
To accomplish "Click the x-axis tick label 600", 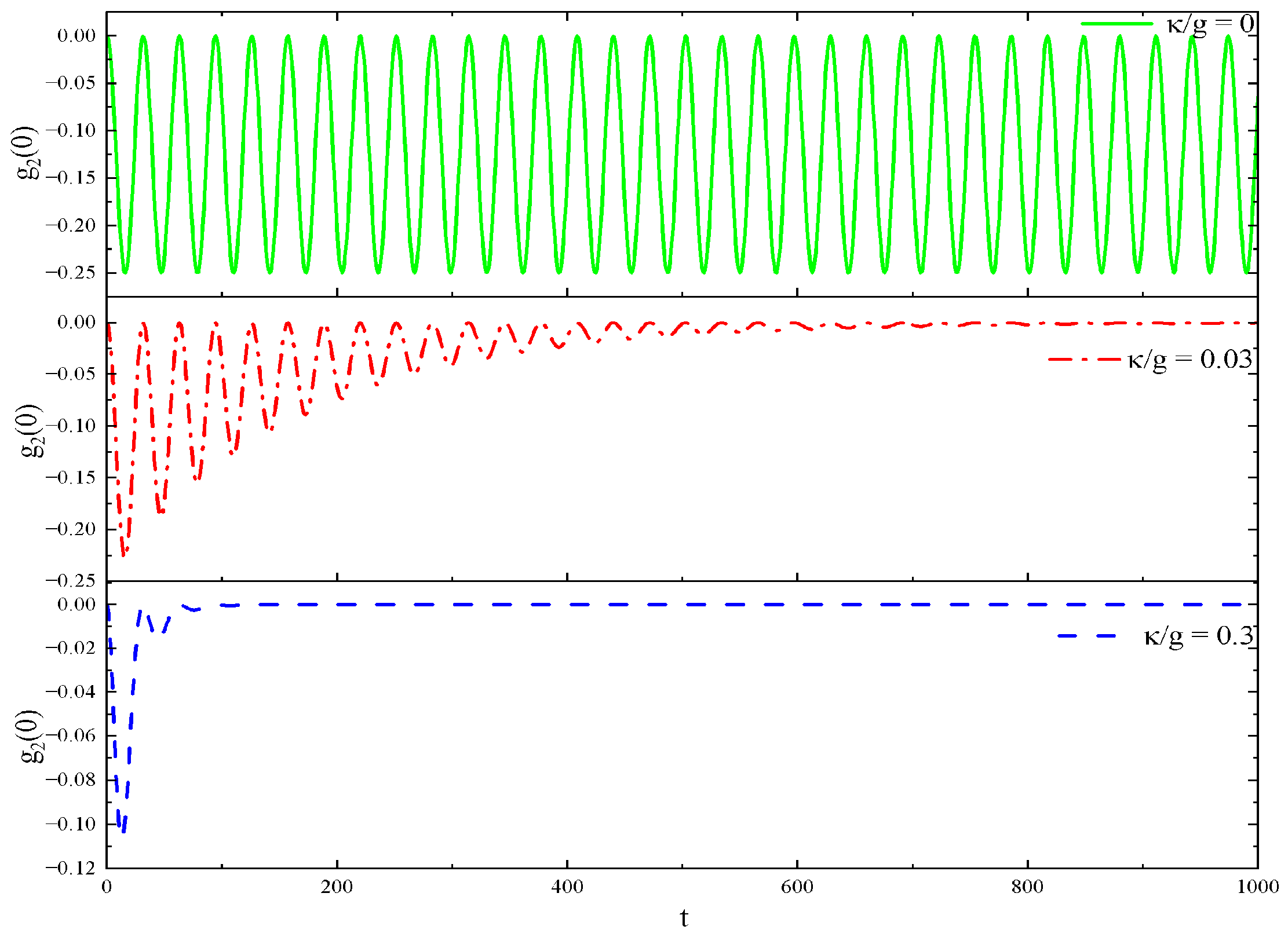I will pyautogui.click(x=797, y=887).
